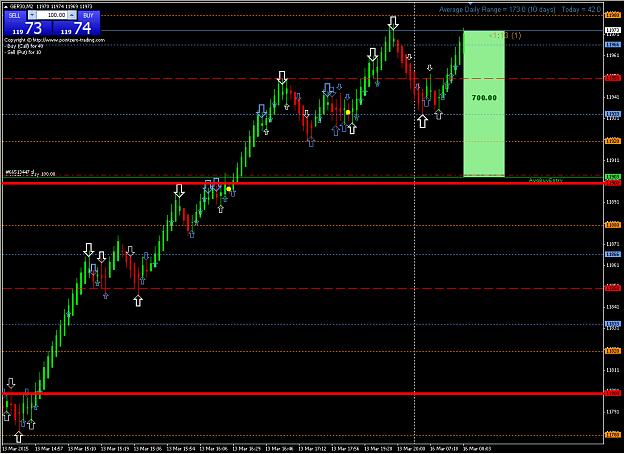Viewport: 625px width, 454px height.
Task: Decrease trade volume with the down arrow
Action: 32,15
